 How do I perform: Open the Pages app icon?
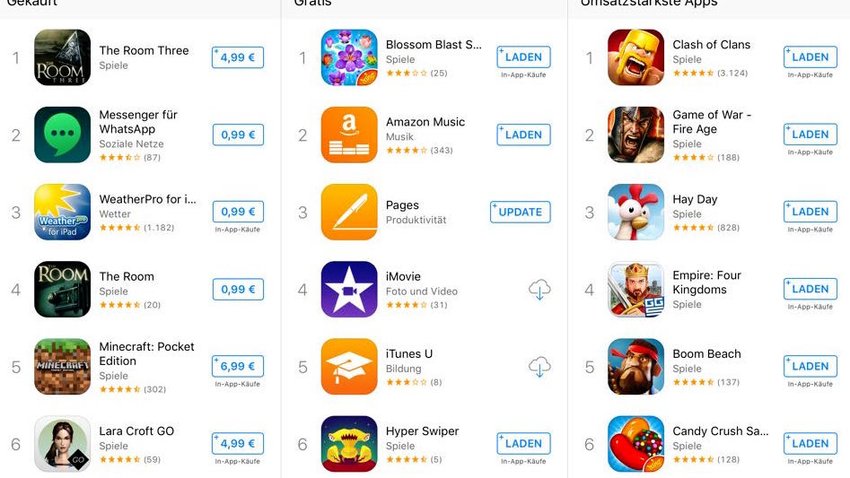point(349,212)
